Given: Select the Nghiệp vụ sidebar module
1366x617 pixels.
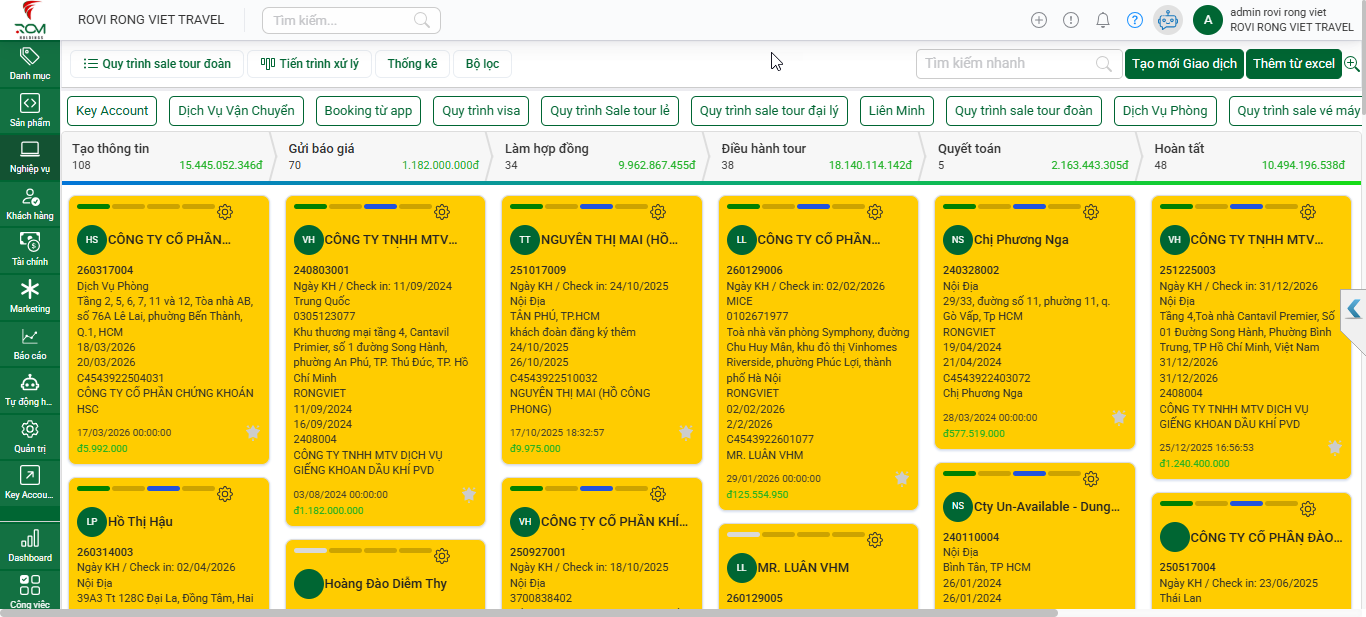Looking at the screenshot, I should tap(29, 158).
